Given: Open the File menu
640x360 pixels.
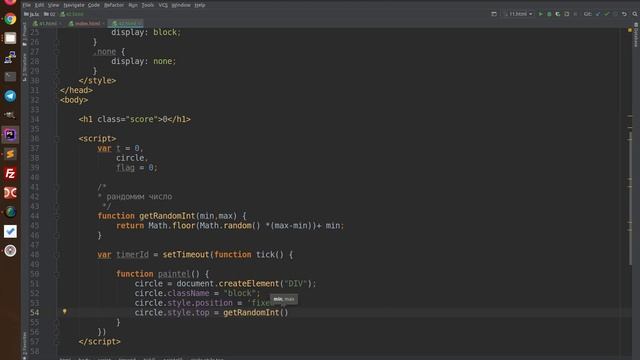Looking at the screenshot, I should click(27, 5).
